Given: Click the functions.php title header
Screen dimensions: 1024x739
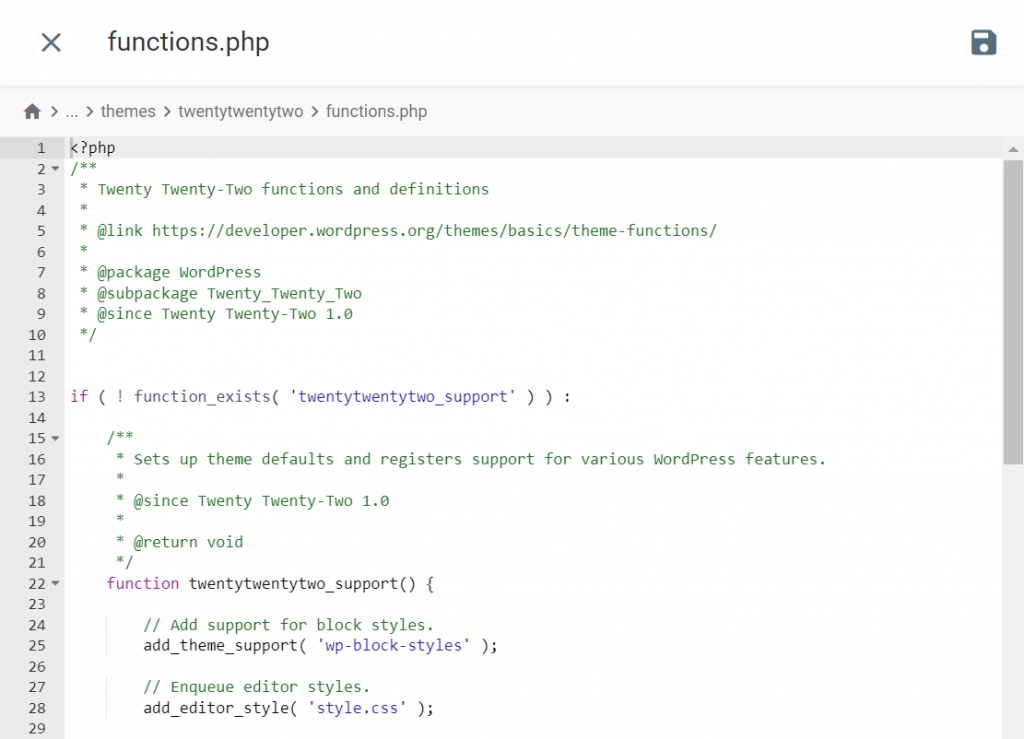Looking at the screenshot, I should click(x=188, y=42).
